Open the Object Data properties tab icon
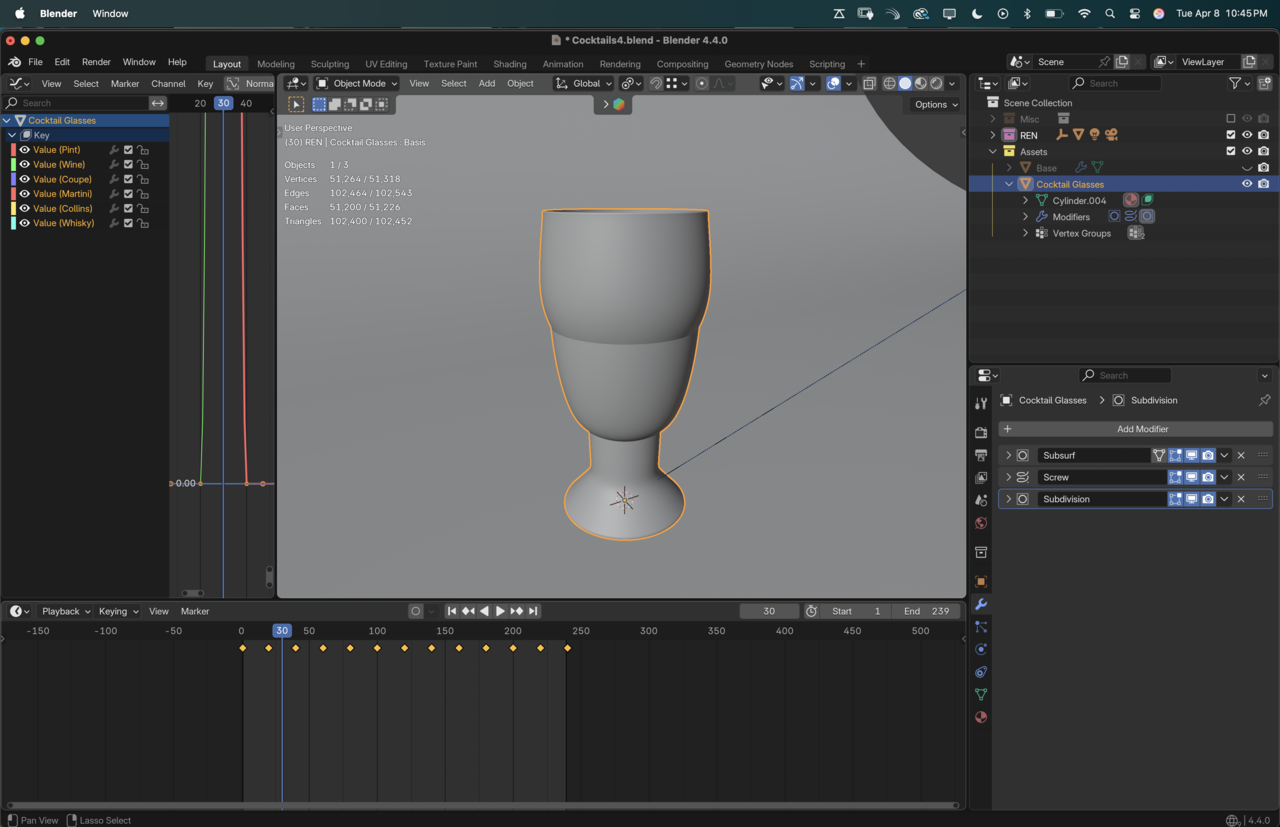Screen dimensions: 1280x827 point(981,695)
